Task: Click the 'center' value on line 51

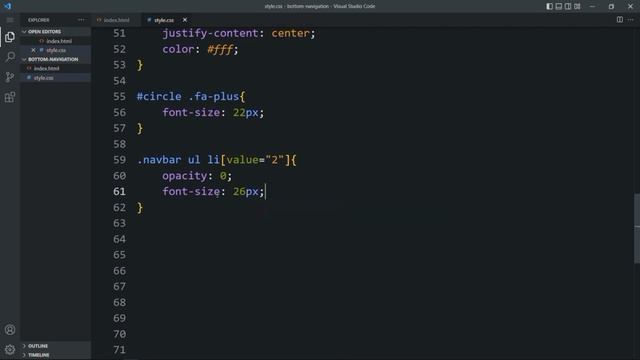Action: point(291,33)
